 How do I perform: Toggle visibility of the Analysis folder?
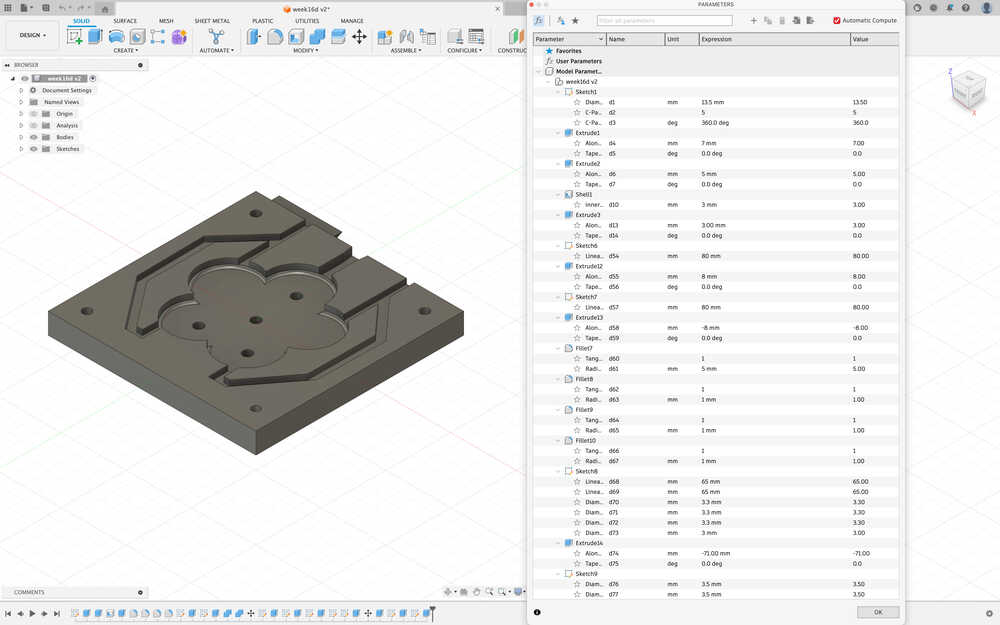pyautogui.click(x=34, y=126)
